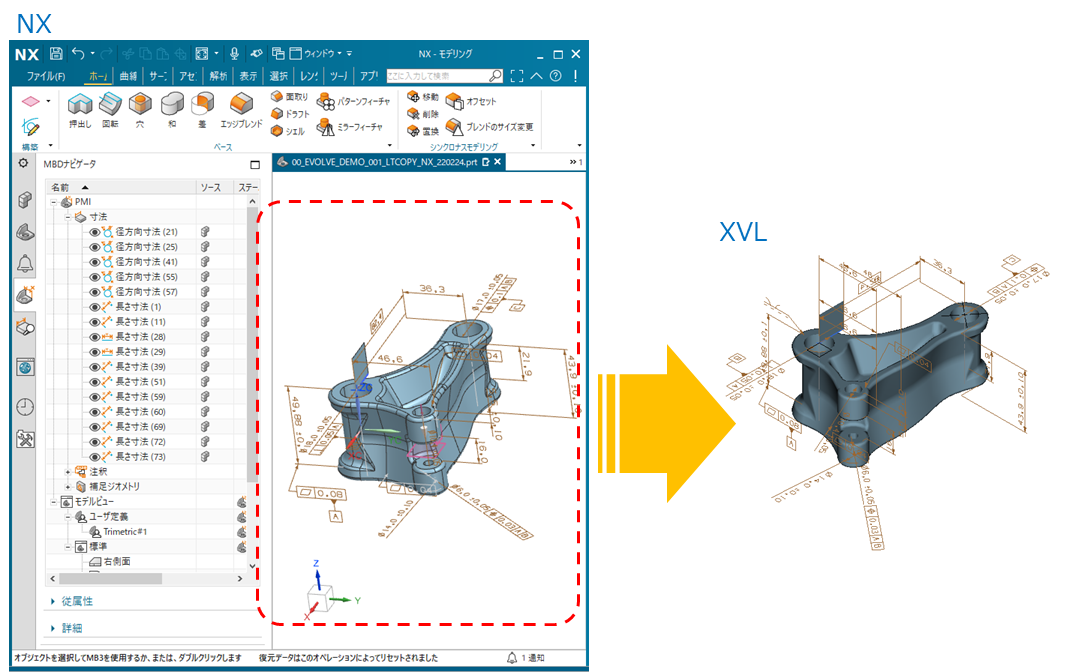Toggle visibility of 径方向寸法 (25)
The height and width of the screenshot is (672, 1069).
[x=95, y=247]
